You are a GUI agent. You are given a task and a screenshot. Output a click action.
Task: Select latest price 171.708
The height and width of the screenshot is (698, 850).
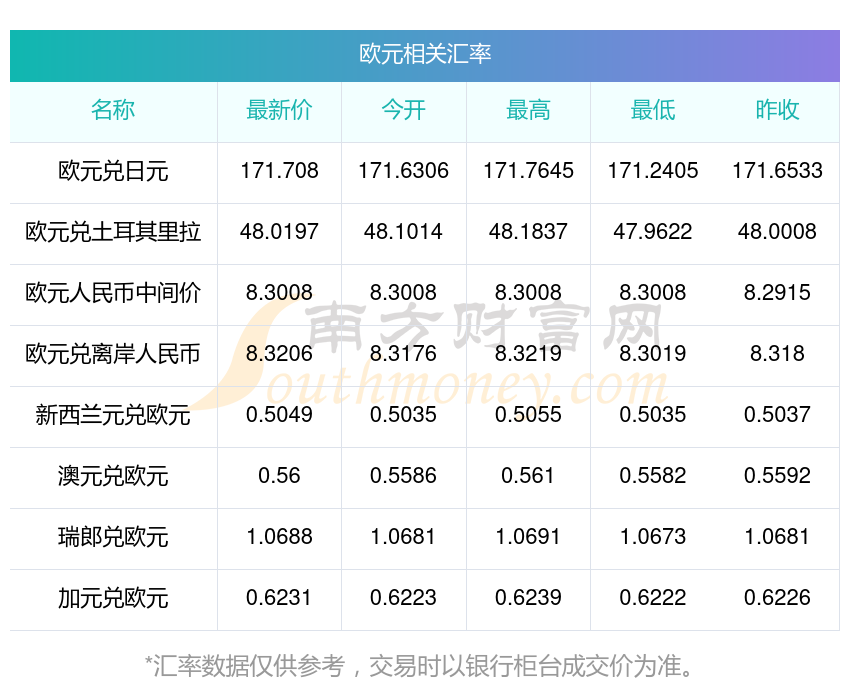[279, 171]
